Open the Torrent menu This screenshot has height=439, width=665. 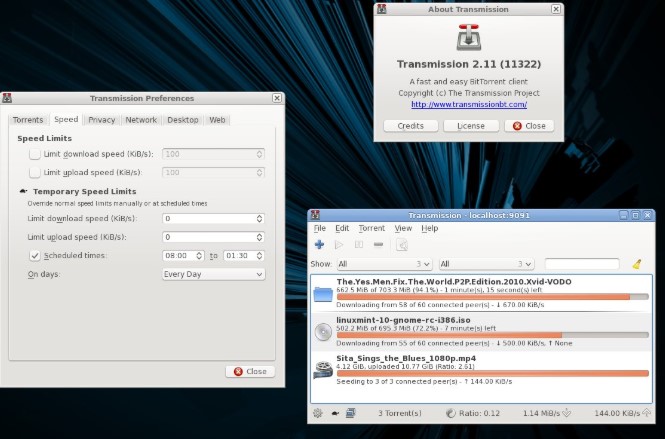pos(372,228)
